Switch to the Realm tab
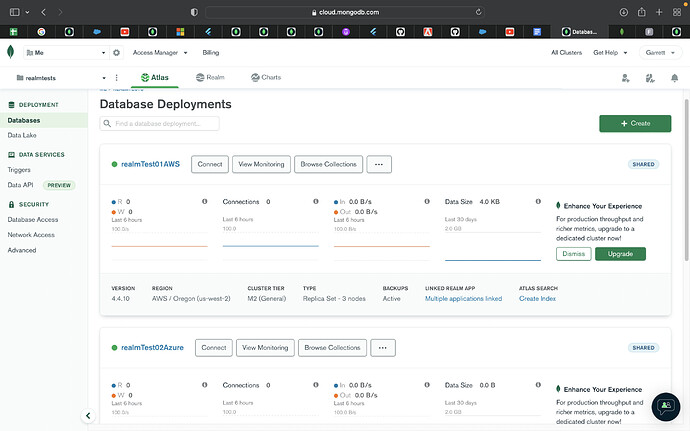690x431 pixels. [210, 77]
